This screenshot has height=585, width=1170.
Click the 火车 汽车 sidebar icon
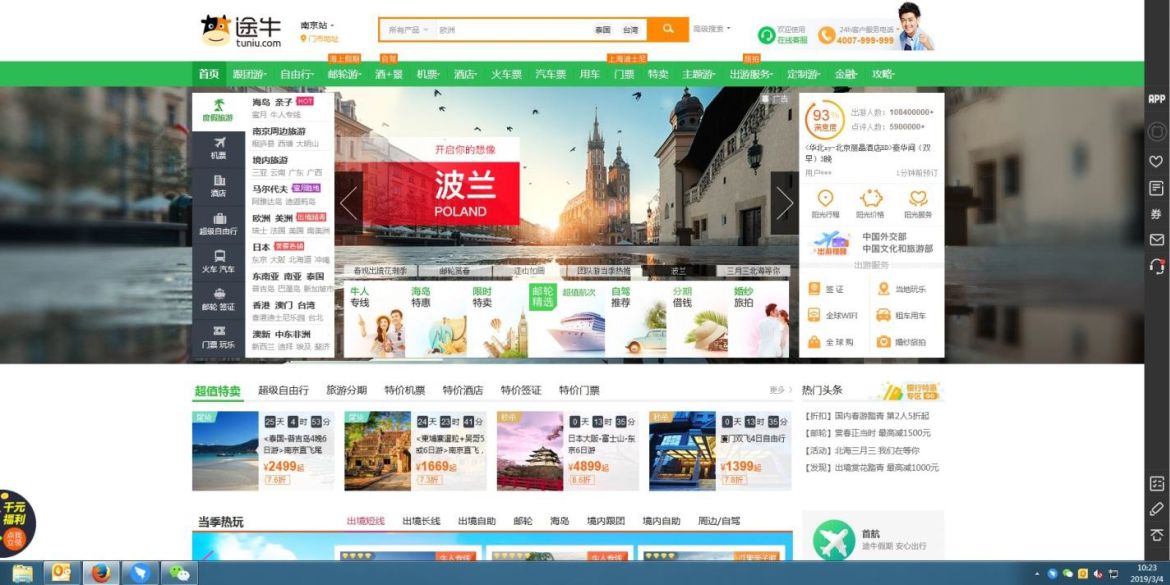(218, 261)
